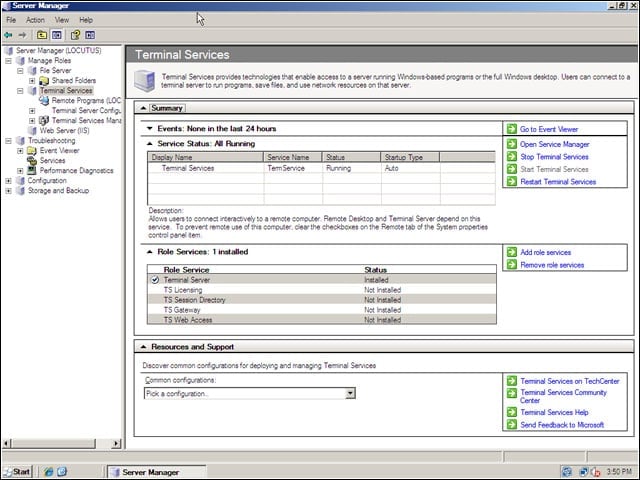This screenshot has width=640, height=480.
Task: Expand the Storage and Backup tree node
Action: pos(8,191)
